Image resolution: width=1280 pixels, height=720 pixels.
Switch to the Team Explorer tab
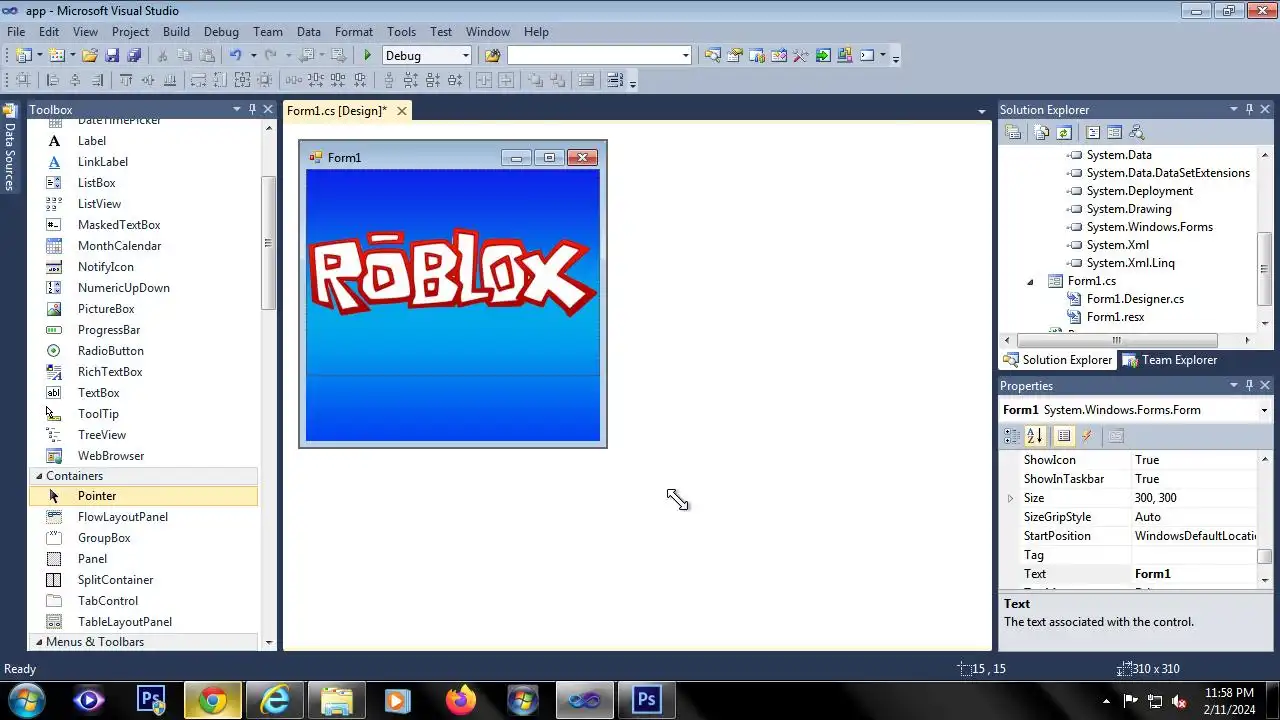click(x=1170, y=360)
